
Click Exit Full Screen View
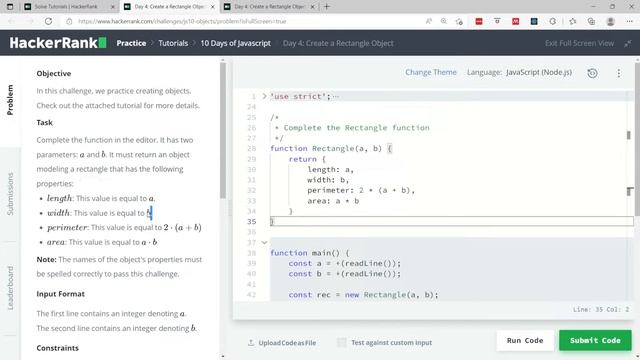tap(579, 43)
